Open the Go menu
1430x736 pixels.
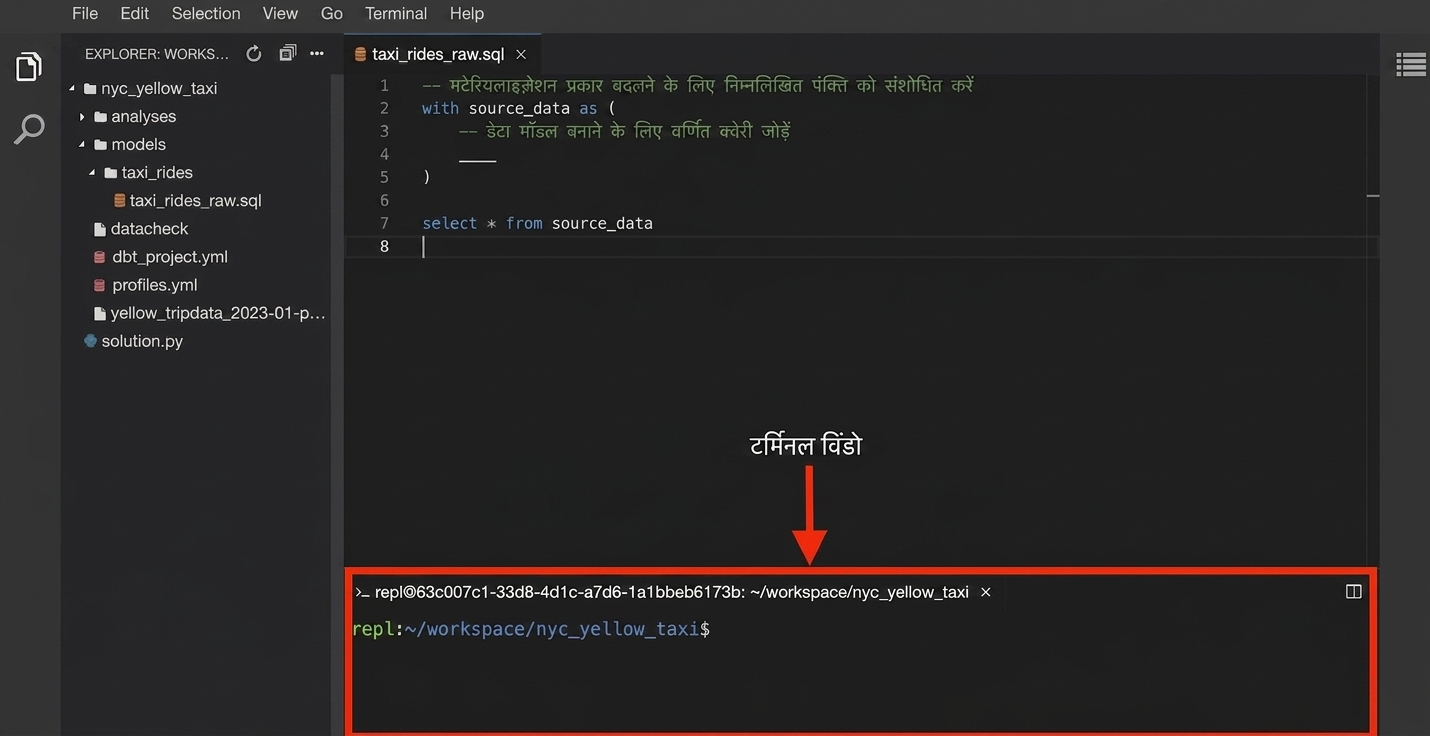tap(332, 13)
